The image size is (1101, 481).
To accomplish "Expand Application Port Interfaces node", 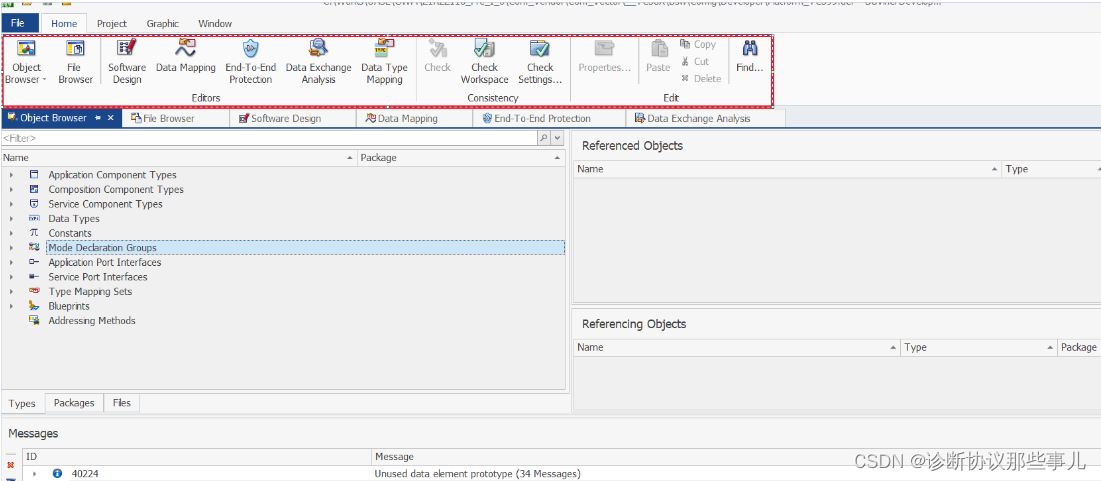I will (x=11, y=263).
